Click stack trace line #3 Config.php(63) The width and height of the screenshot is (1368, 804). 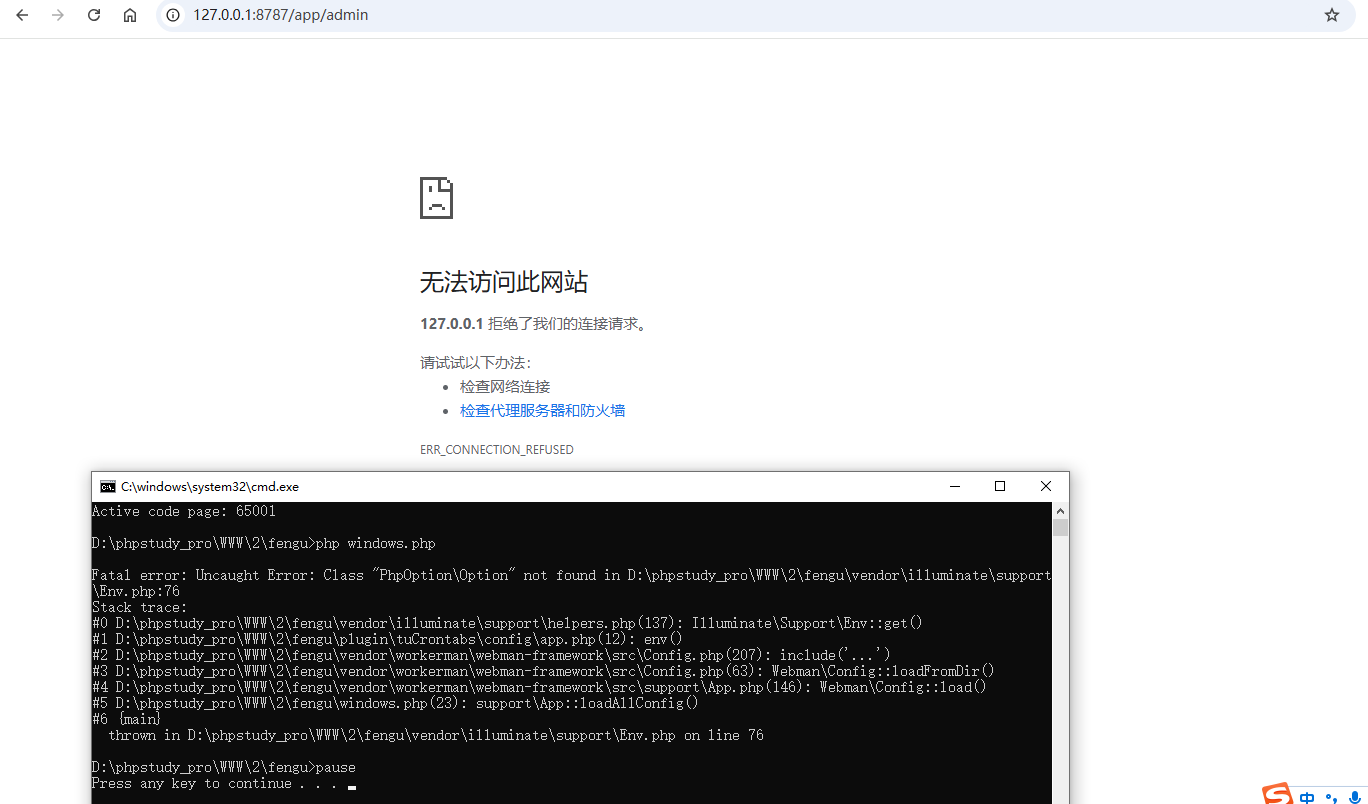pos(543,671)
